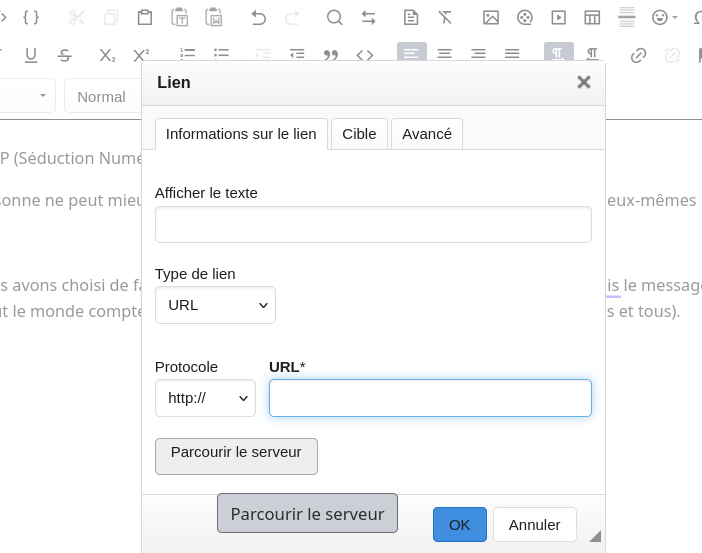Toggle underline formatting
This screenshot has height=553, width=702.
31,55
